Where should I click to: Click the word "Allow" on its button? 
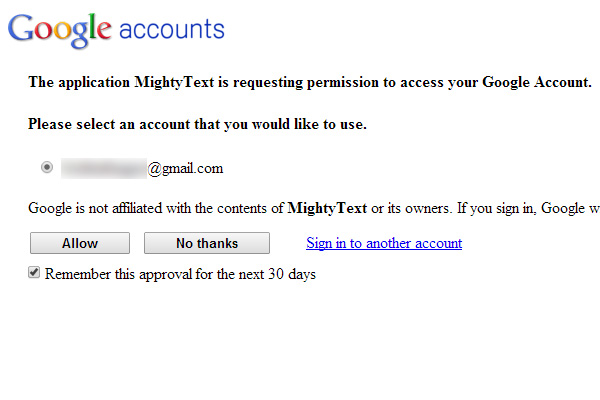pos(80,243)
